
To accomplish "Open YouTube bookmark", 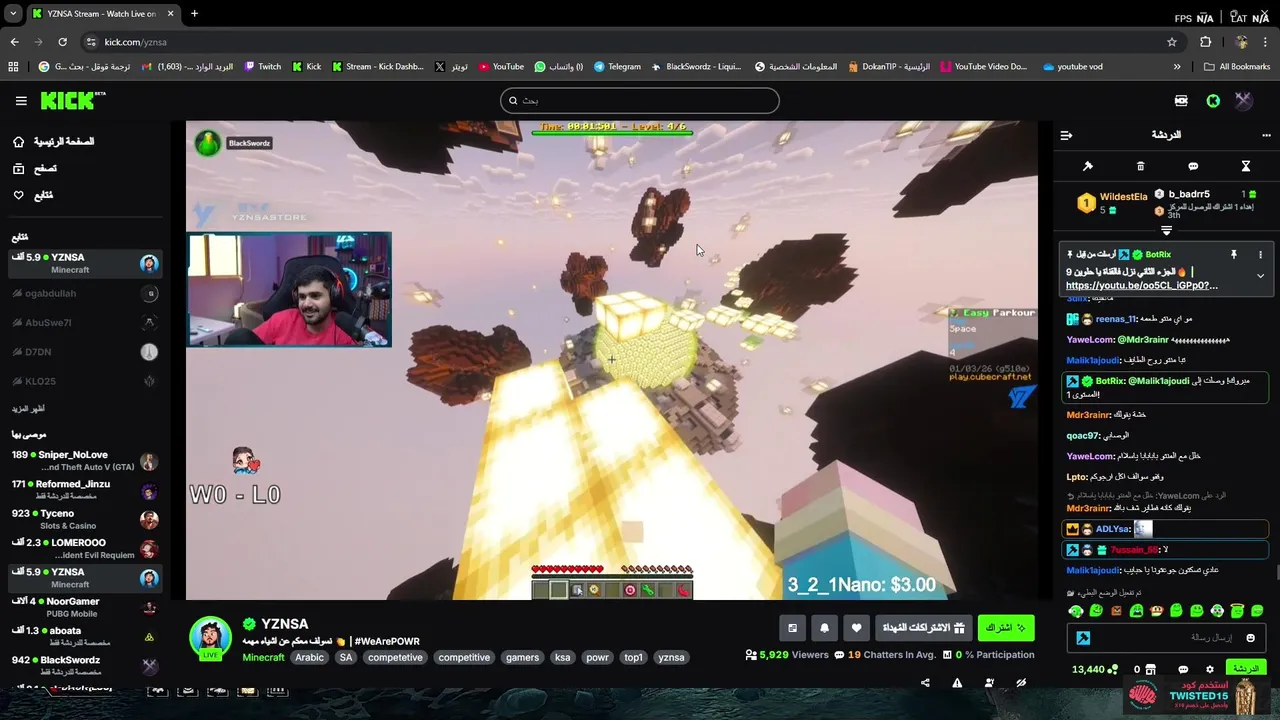I will click(501, 67).
